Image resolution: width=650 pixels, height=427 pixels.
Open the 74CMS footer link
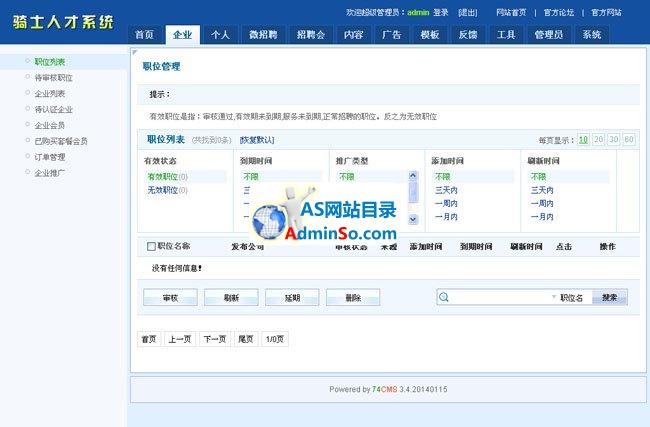(385, 389)
